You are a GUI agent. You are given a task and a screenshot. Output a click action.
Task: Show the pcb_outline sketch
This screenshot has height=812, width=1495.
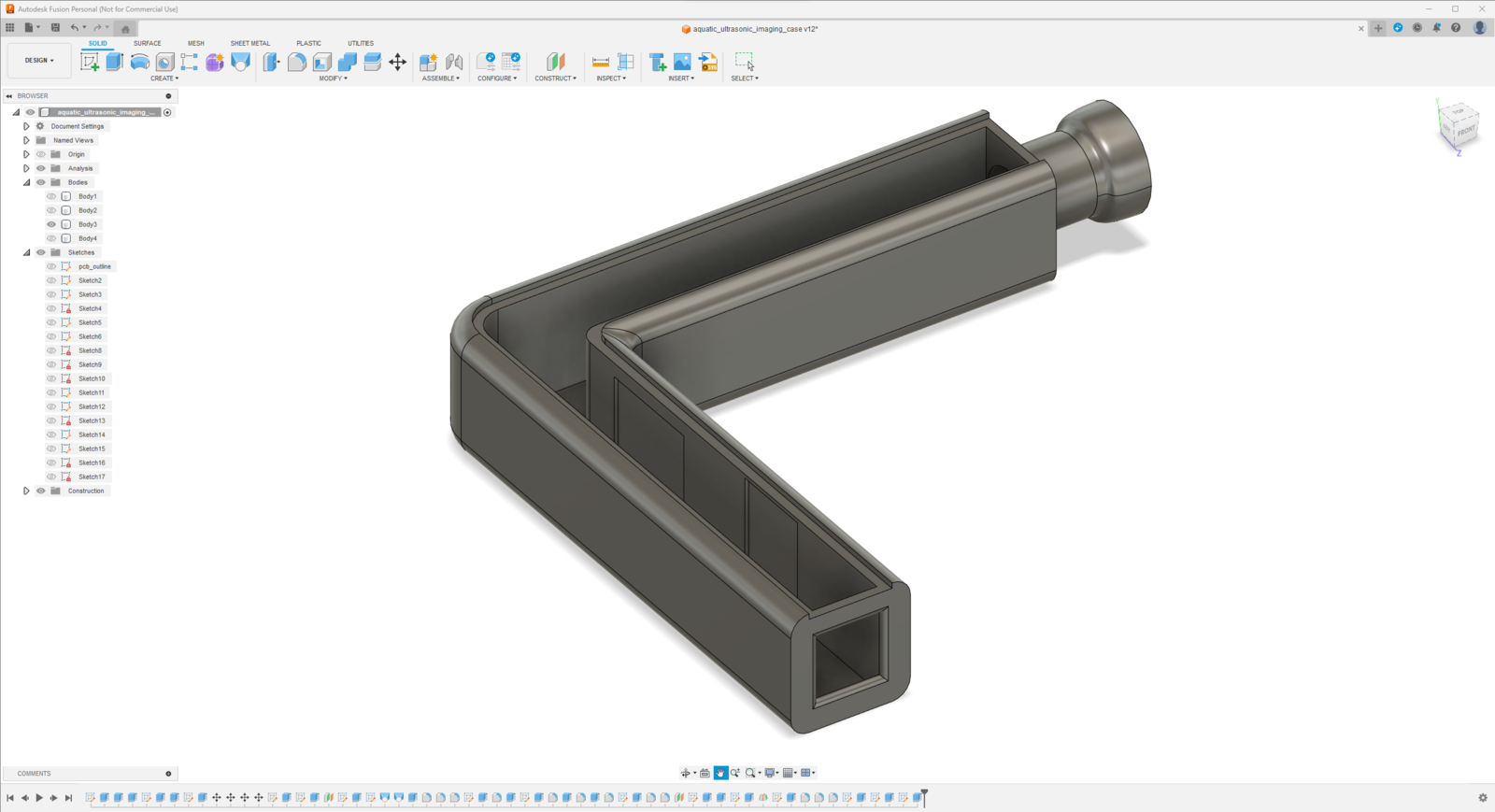(51, 266)
